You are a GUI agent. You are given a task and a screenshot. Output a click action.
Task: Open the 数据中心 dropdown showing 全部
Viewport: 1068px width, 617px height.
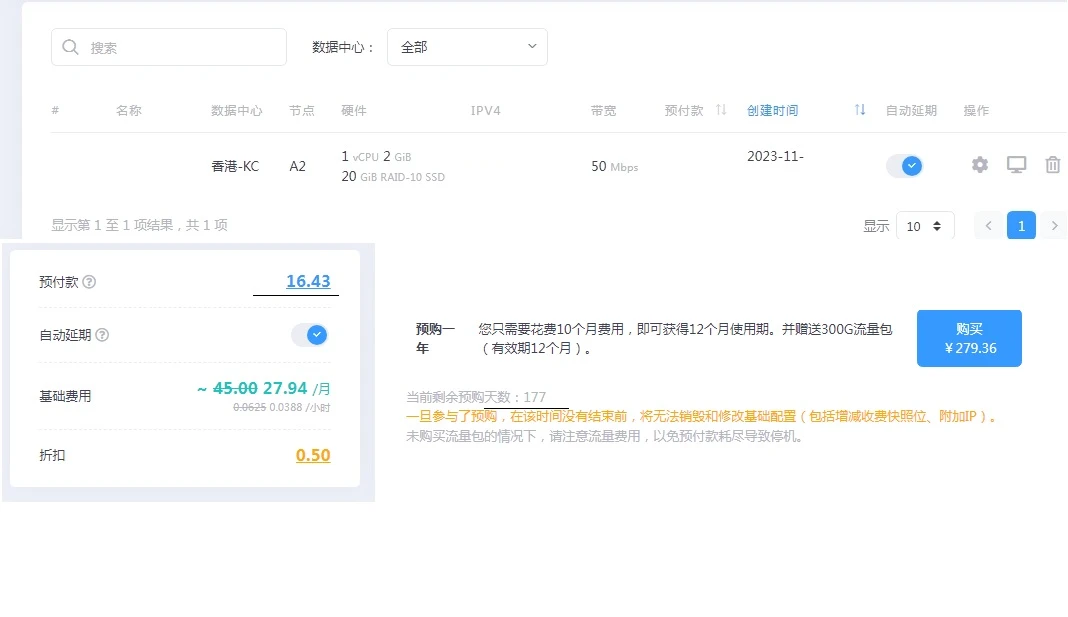pos(467,47)
